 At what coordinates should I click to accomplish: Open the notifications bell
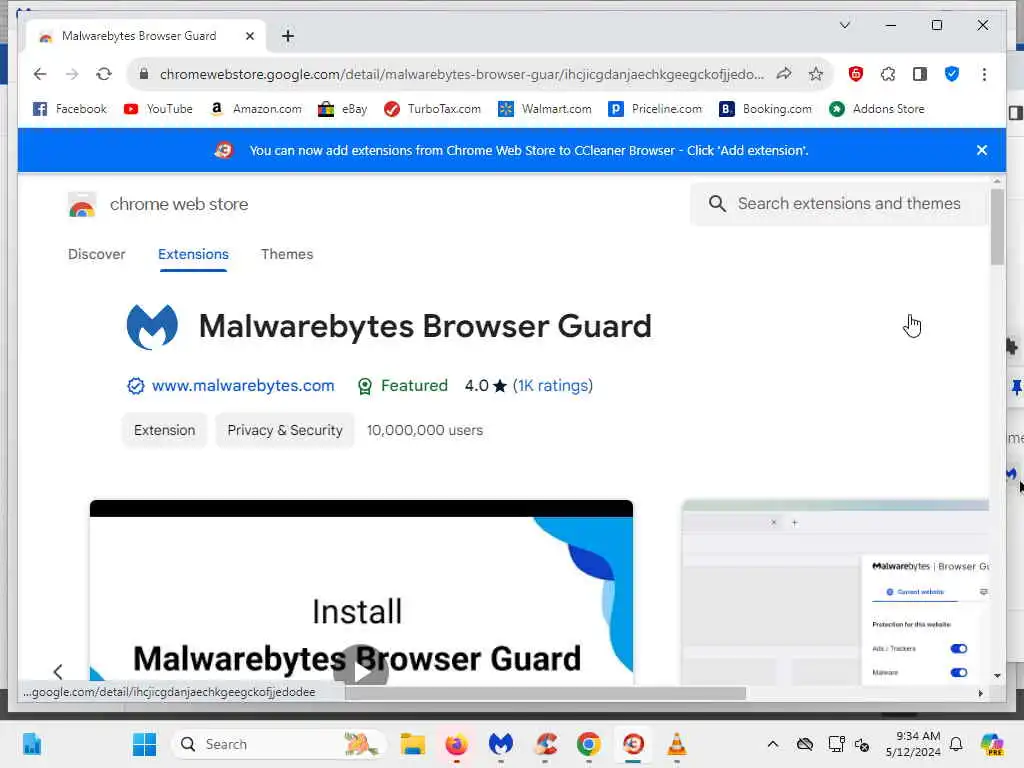click(956, 744)
